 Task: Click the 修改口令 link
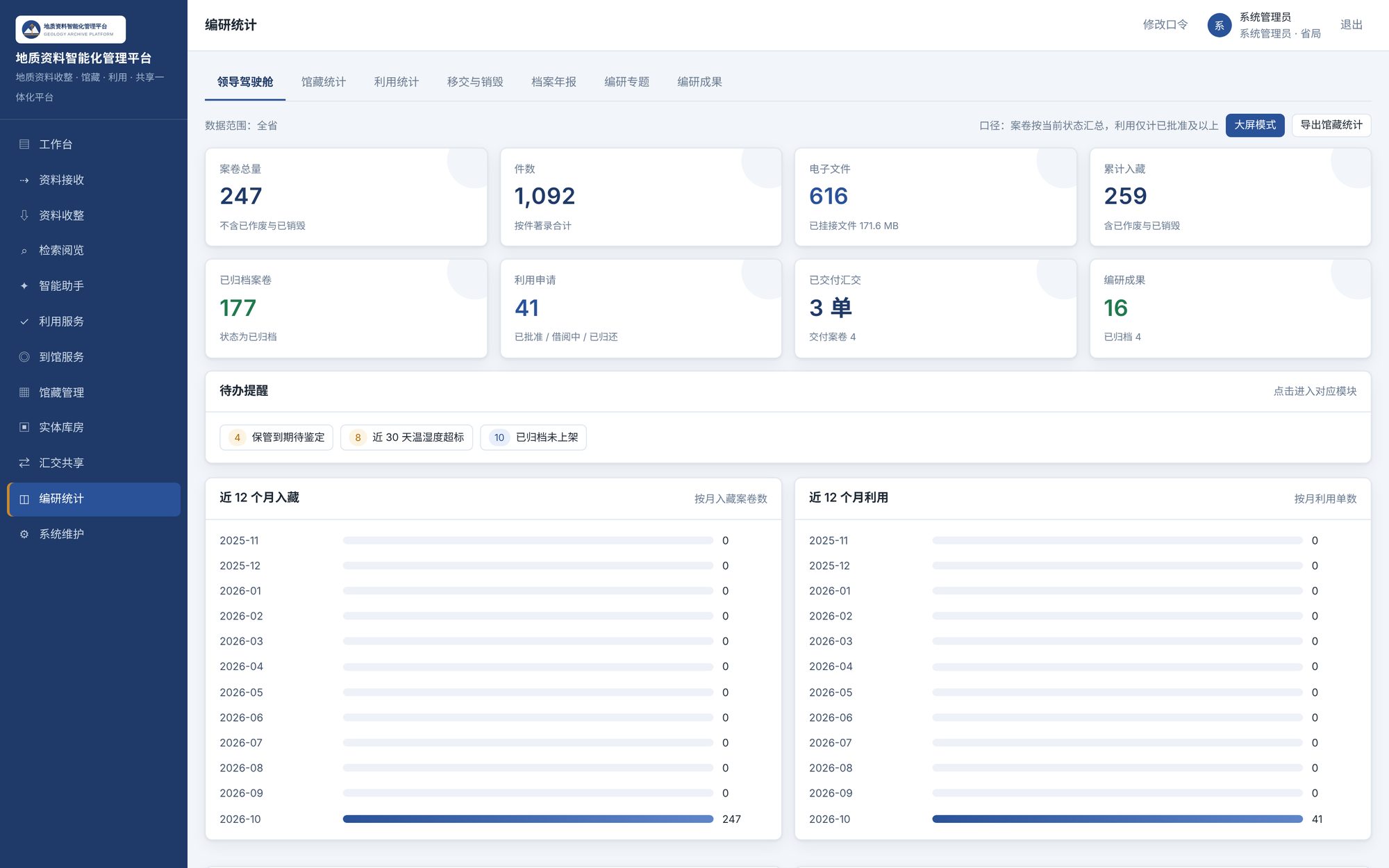[1165, 25]
